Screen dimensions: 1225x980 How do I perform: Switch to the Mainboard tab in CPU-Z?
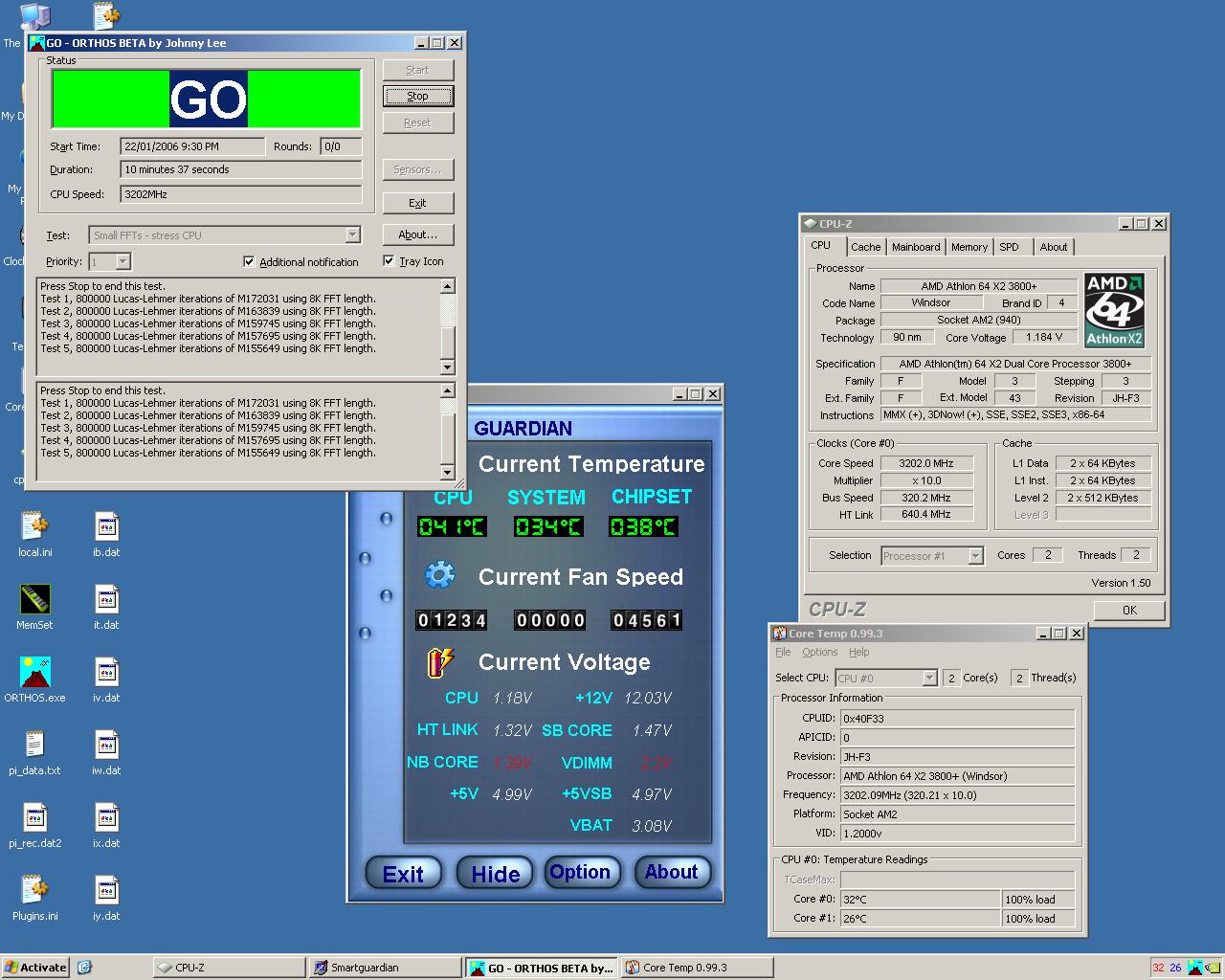tap(916, 247)
